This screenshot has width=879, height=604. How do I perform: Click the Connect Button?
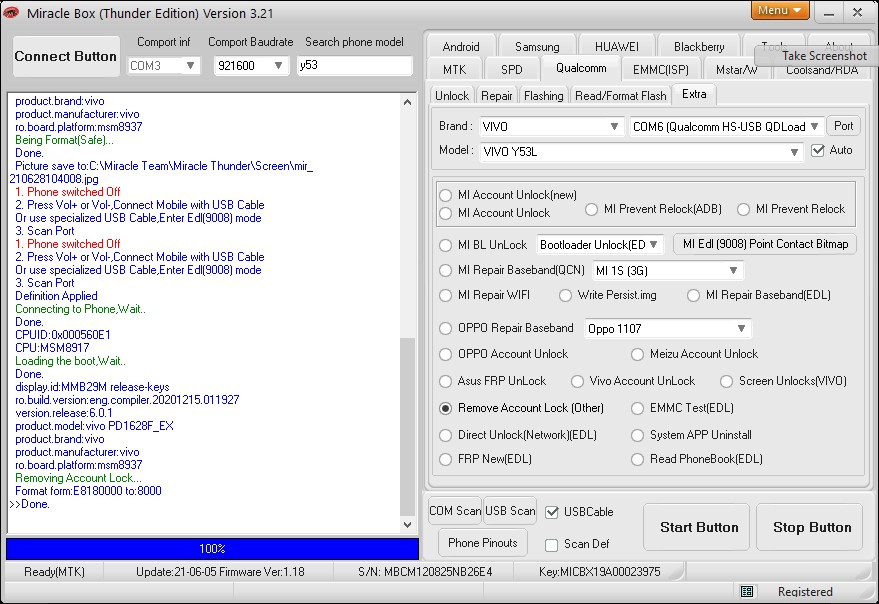(x=66, y=56)
